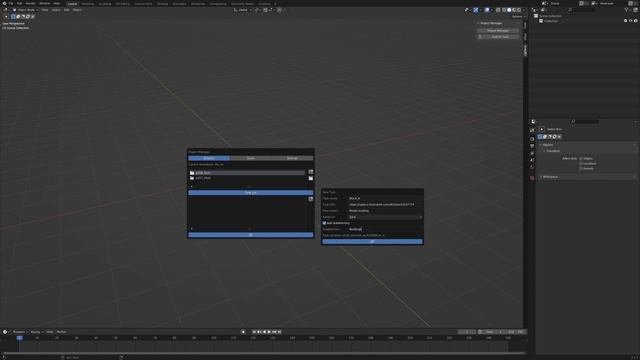Select solid viewport shading

(x=509, y=10)
